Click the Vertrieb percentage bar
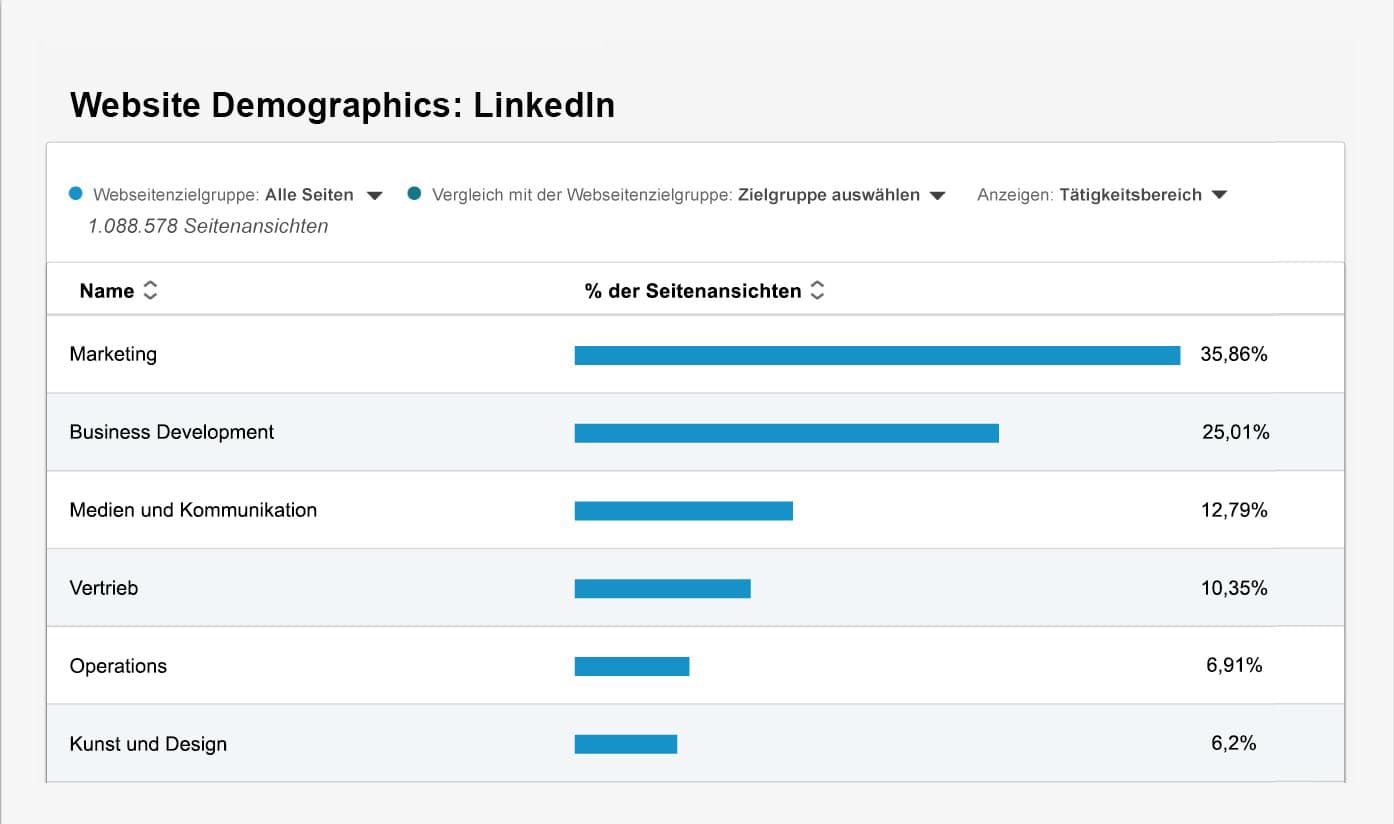1394x824 pixels. click(662, 589)
